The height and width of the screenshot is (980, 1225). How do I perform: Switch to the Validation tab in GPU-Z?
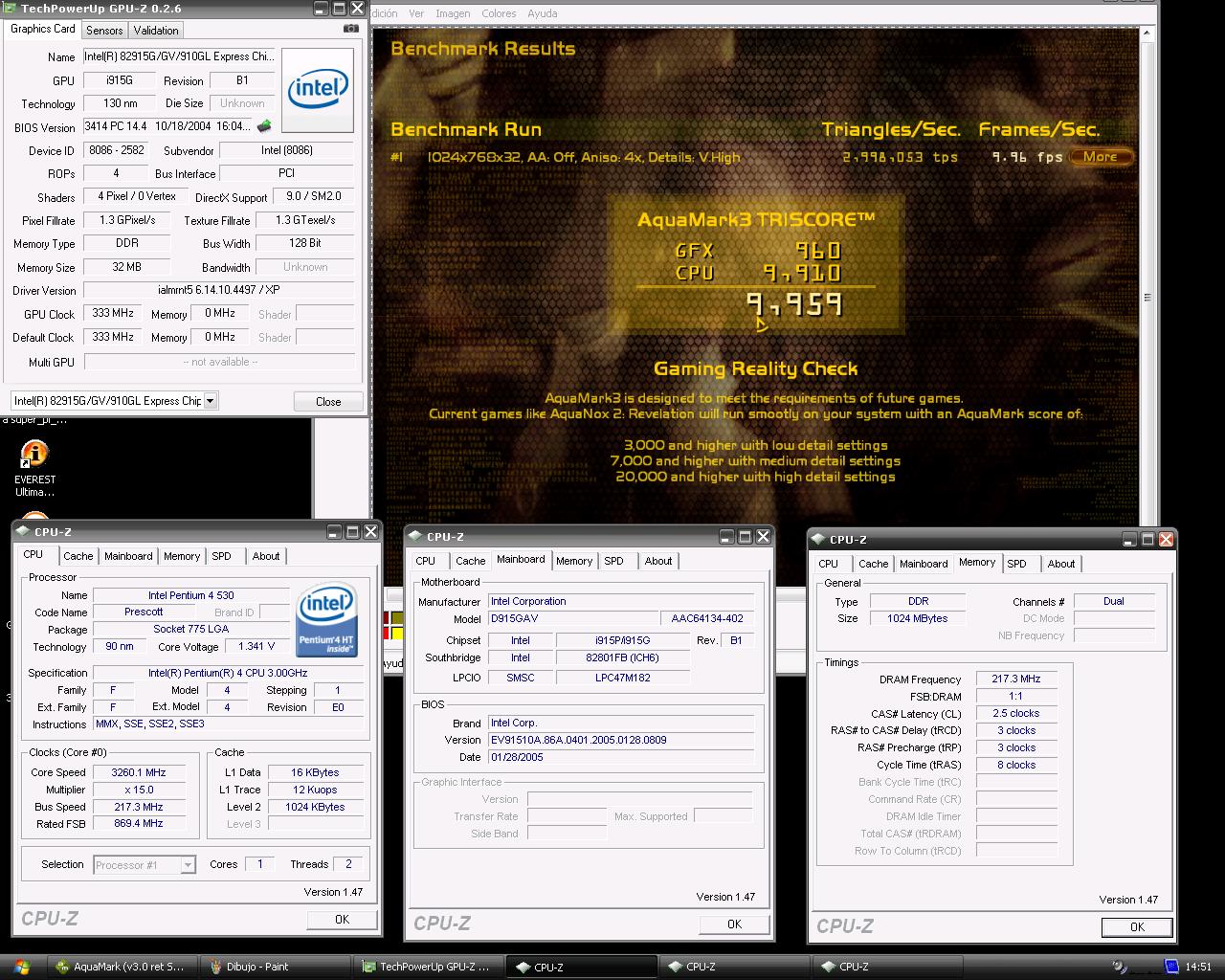(x=156, y=31)
